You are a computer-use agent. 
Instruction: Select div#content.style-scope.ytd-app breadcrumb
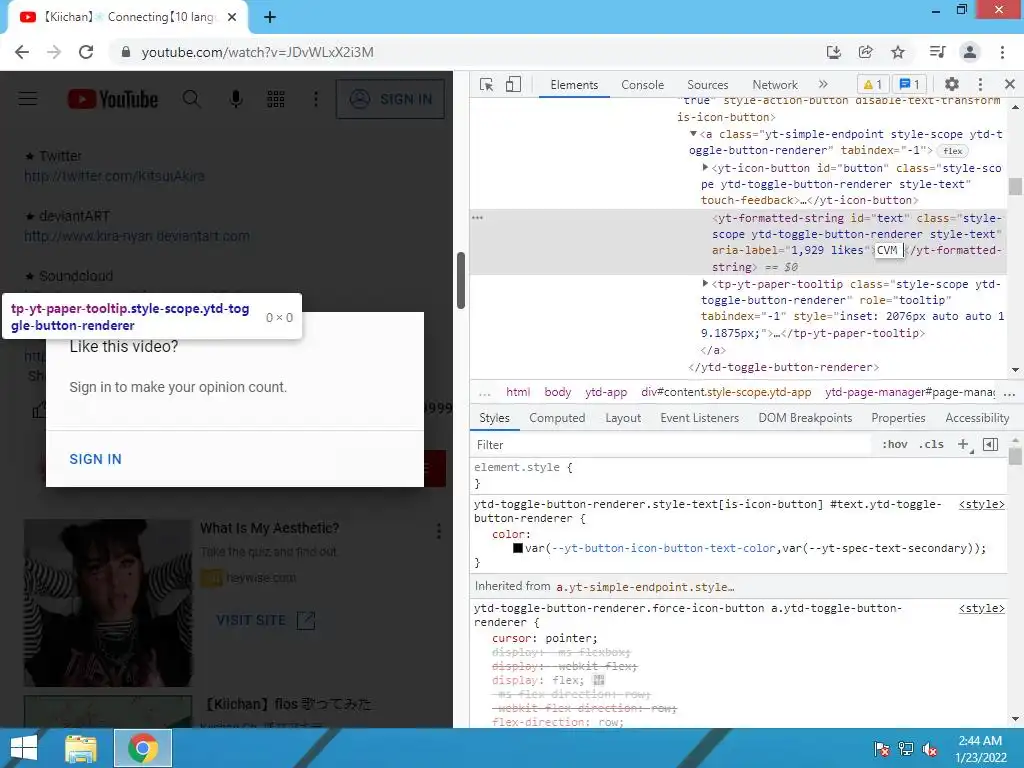pyautogui.click(x=726, y=392)
